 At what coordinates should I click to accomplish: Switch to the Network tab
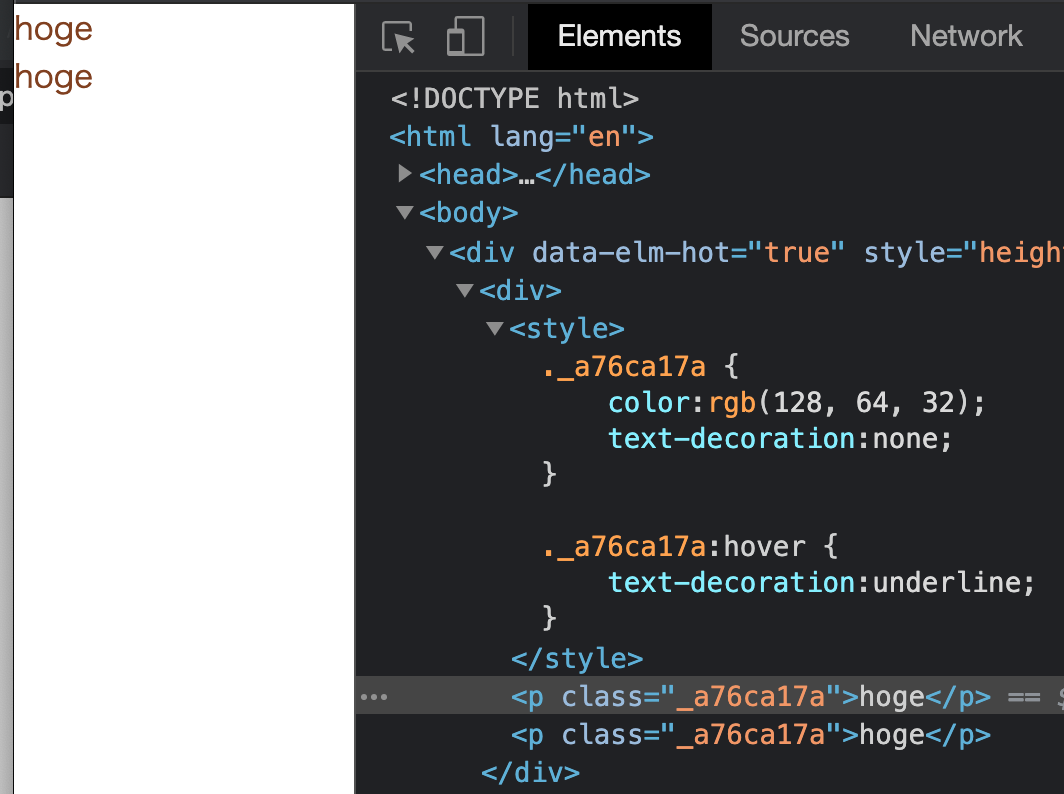tap(966, 37)
